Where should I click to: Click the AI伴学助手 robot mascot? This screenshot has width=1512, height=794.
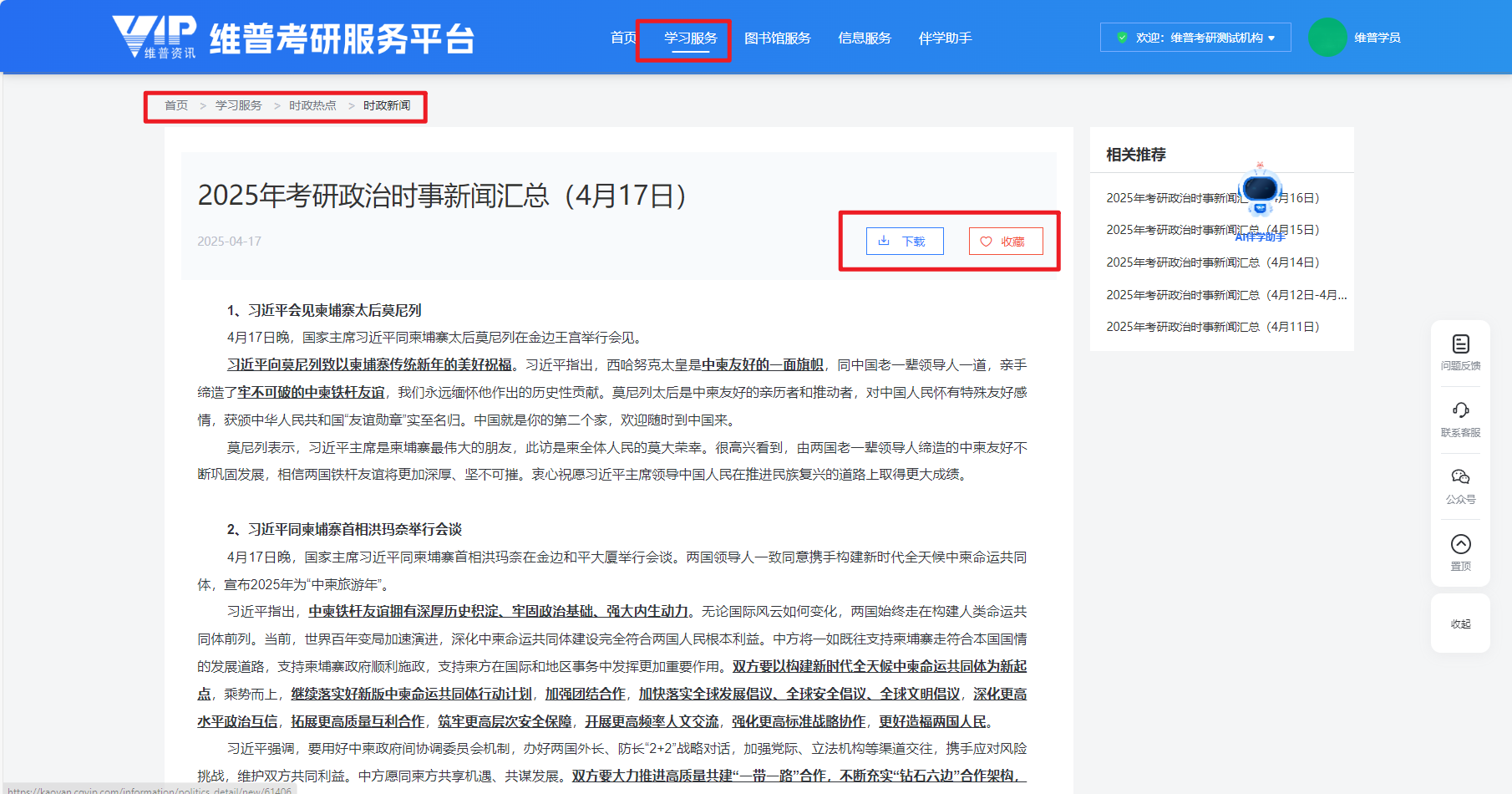(x=1260, y=191)
